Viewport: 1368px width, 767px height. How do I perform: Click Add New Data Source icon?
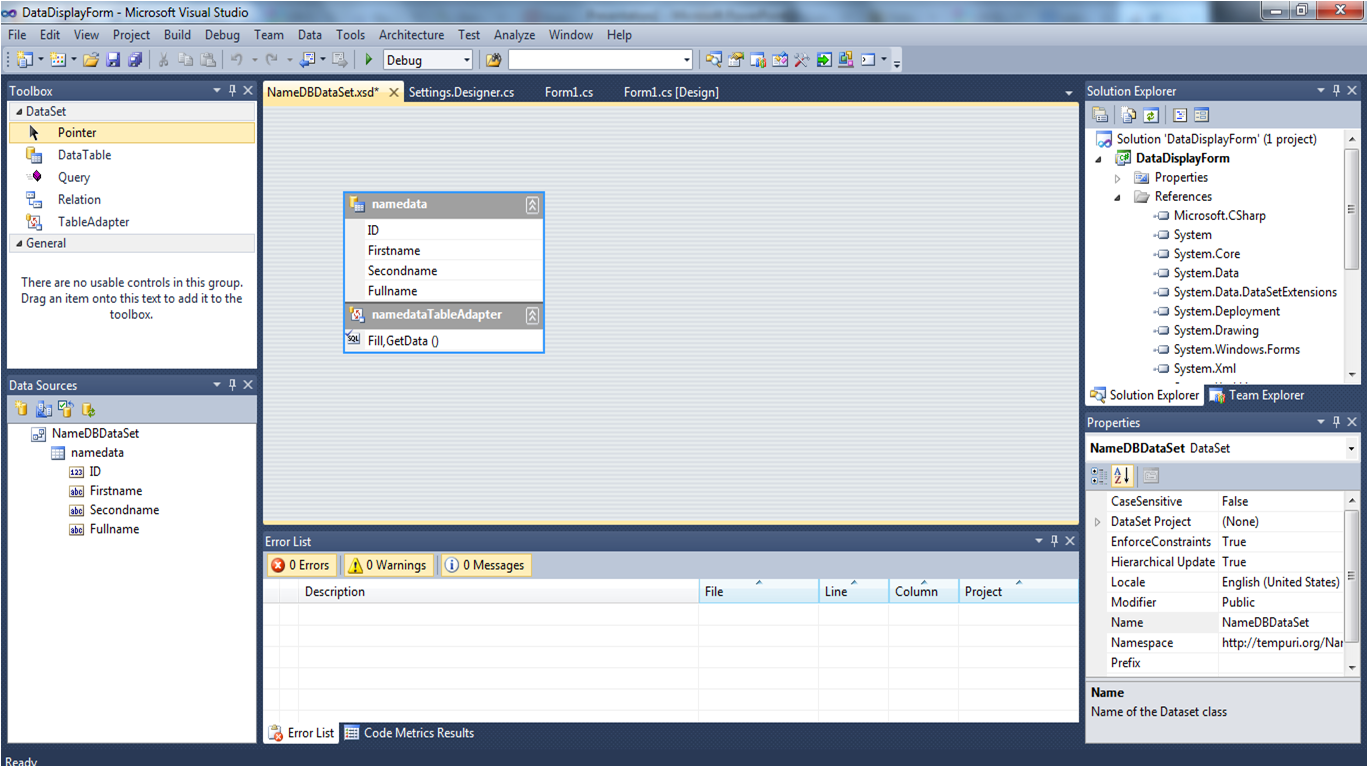pyautogui.click(x=22, y=409)
